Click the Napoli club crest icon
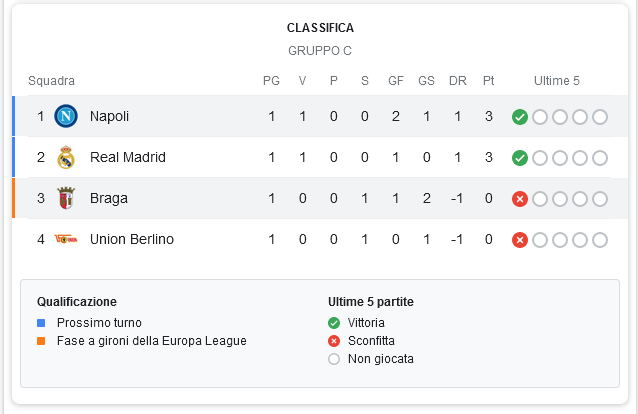This screenshot has width=638, height=414. pos(66,116)
